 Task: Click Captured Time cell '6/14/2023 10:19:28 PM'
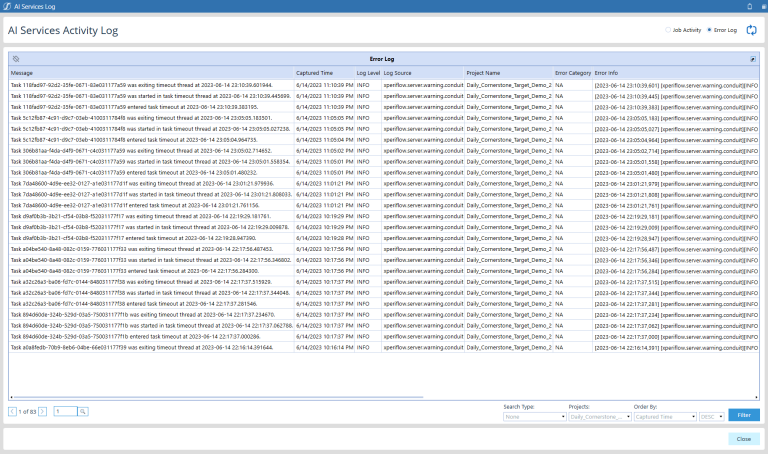click(x=324, y=238)
